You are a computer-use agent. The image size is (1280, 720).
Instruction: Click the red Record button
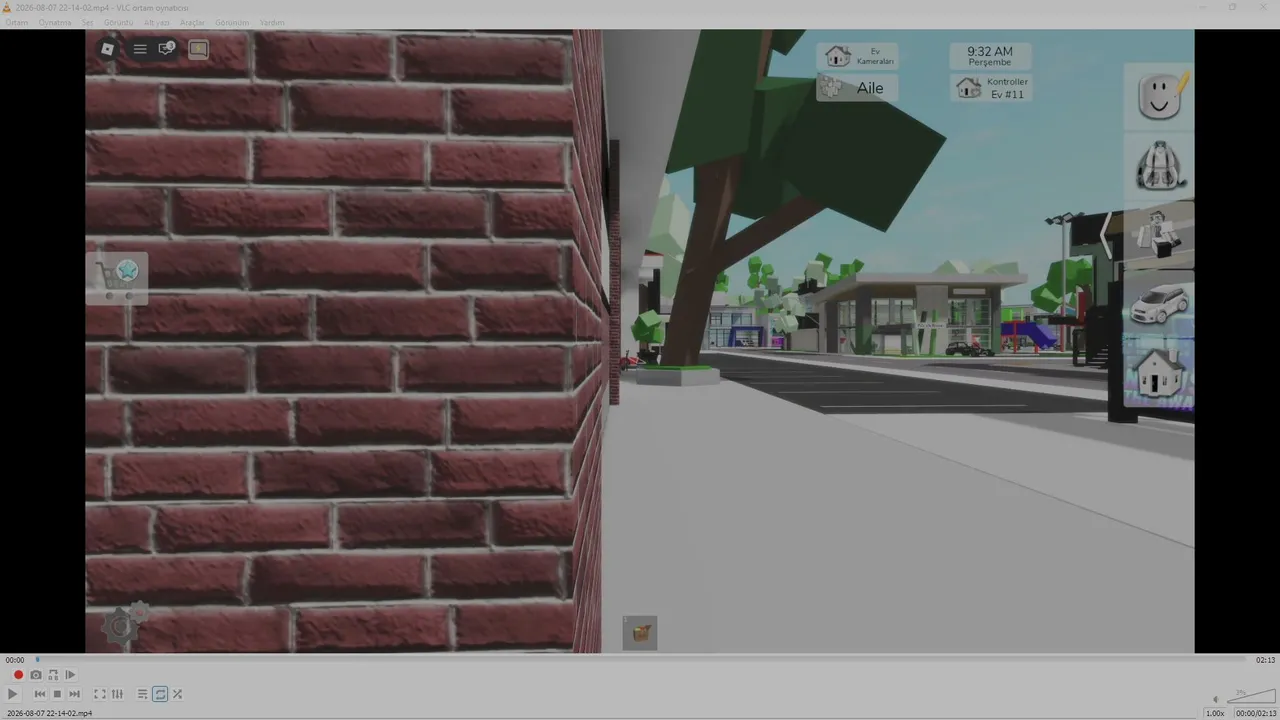[x=18, y=675]
